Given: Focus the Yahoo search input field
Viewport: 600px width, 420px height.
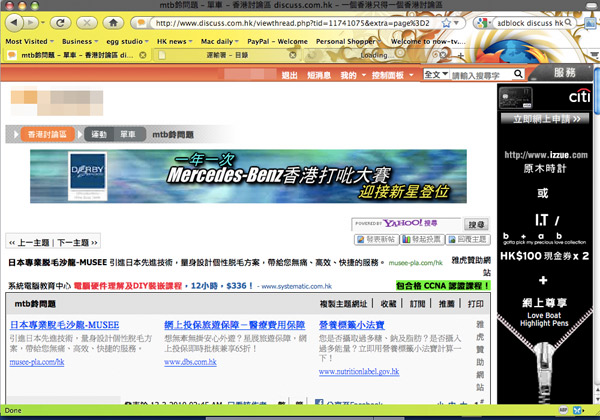Looking at the screenshot, I should click(407, 223).
